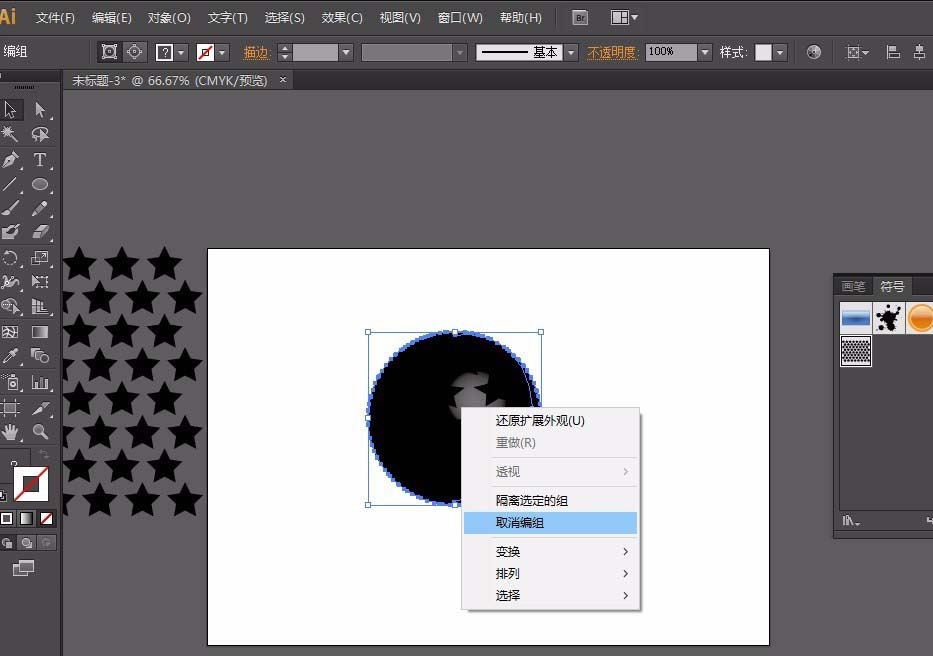The width and height of the screenshot is (933, 656).
Task: Choose 取消编组 from the context menu
Action: (x=521, y=522)
